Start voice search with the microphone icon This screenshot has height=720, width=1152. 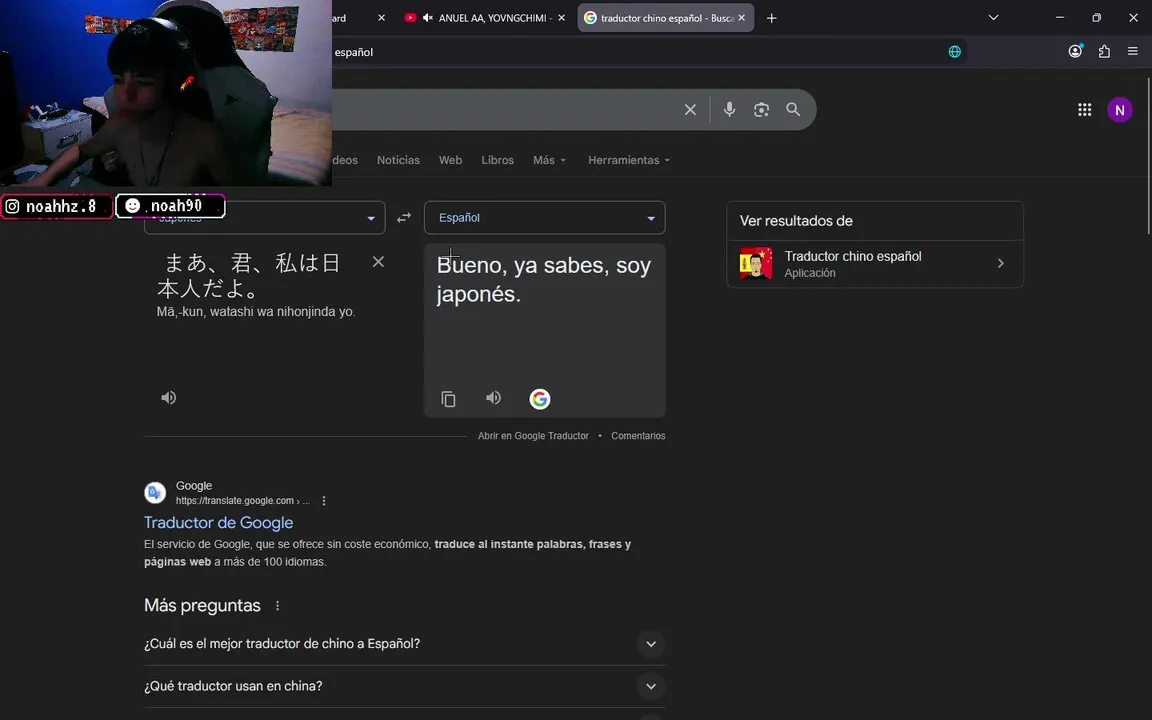click(729, 109)
